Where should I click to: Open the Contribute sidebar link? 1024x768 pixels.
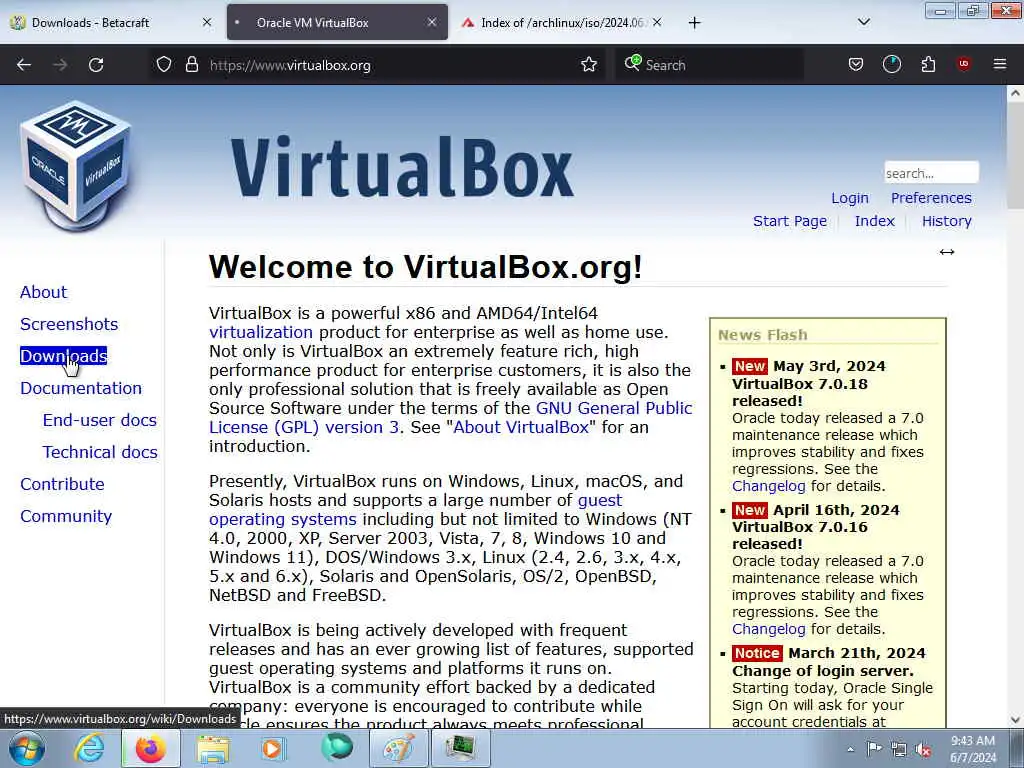point(62,484)
